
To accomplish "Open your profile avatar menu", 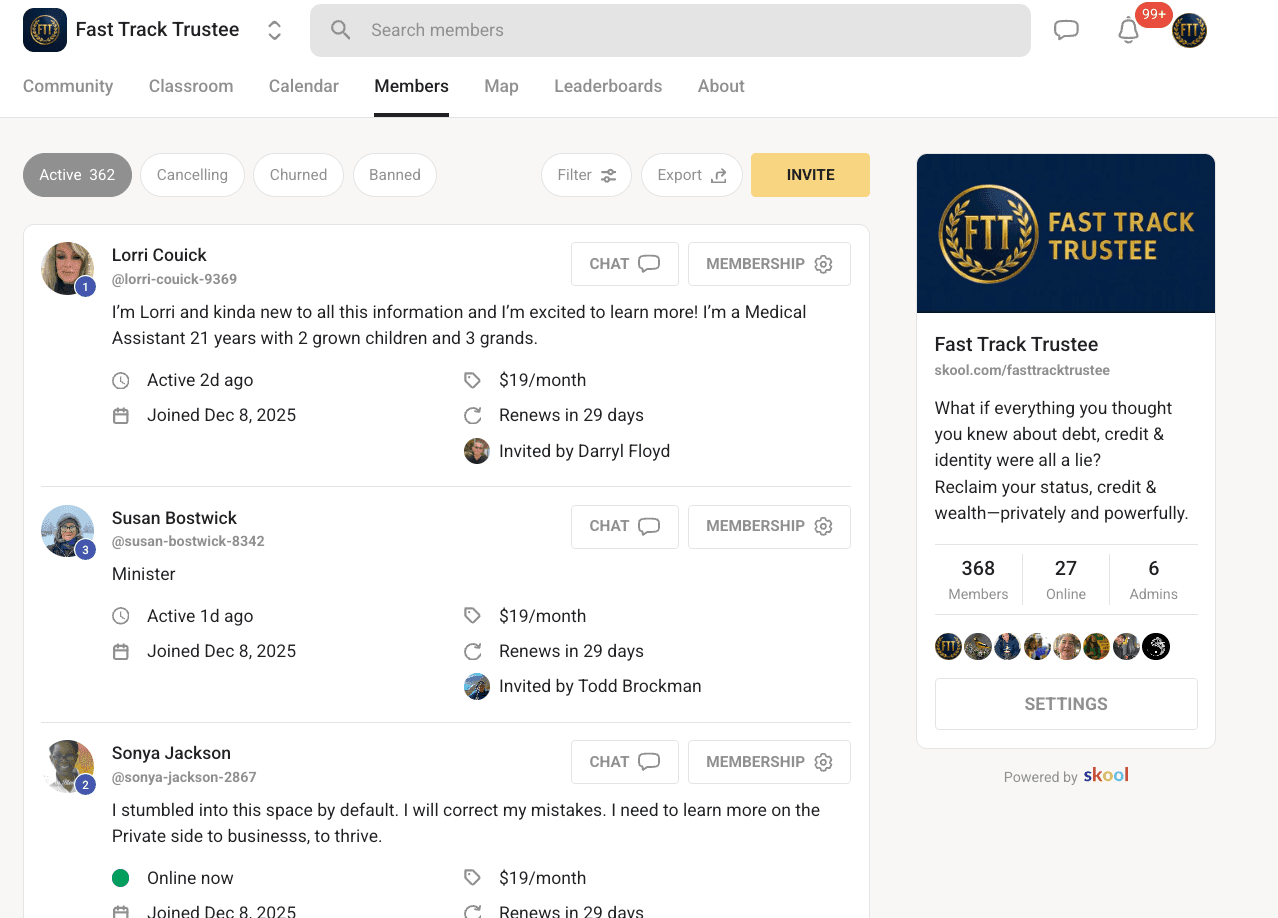I will 1189,31.
